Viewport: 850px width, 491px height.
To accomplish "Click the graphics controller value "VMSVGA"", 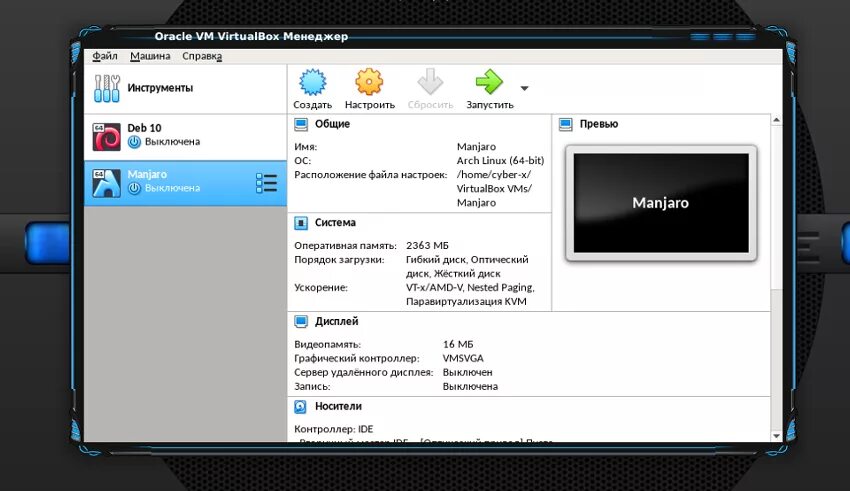I will pos(463,358).
